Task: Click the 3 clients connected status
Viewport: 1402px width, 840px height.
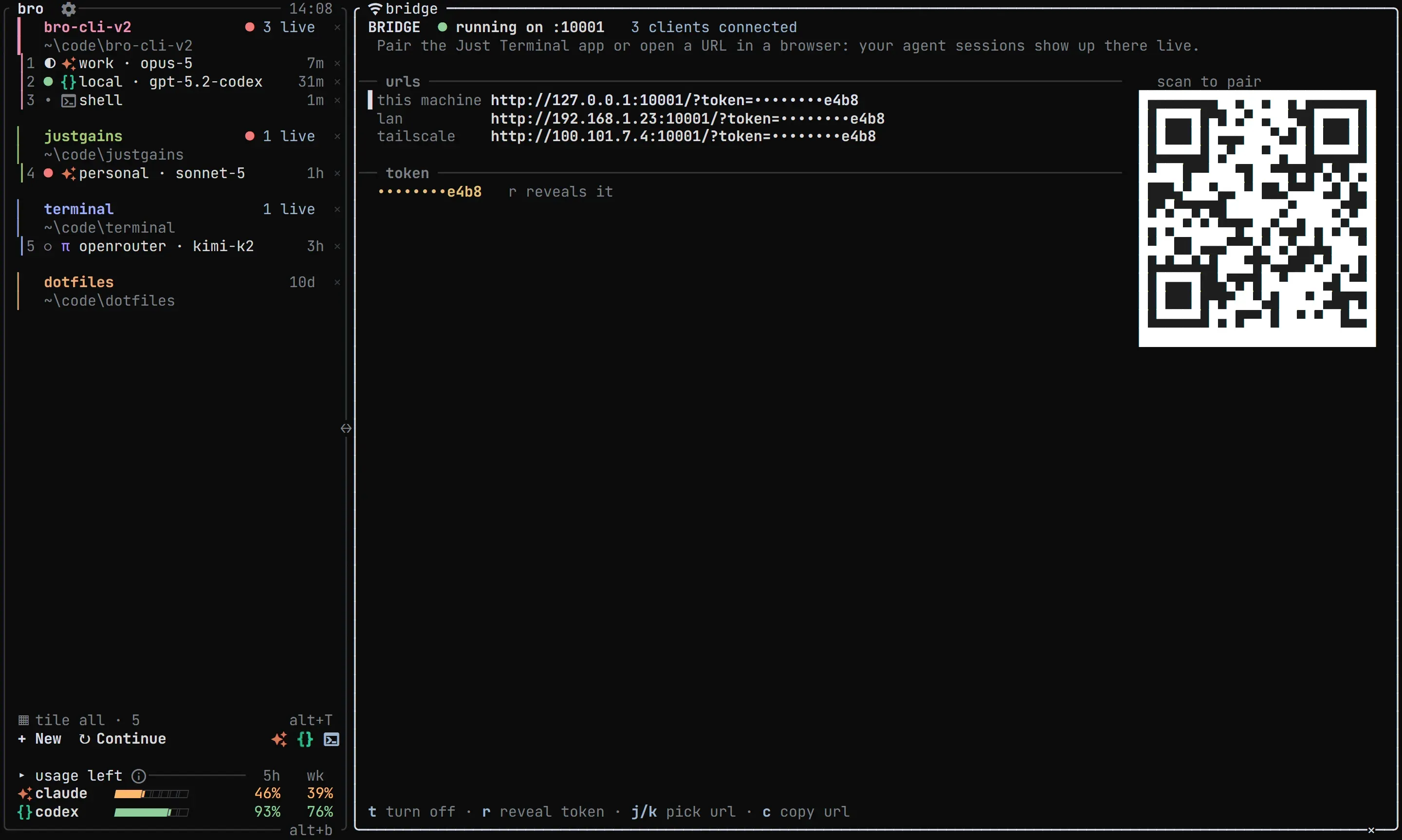Action: point(714,27)
